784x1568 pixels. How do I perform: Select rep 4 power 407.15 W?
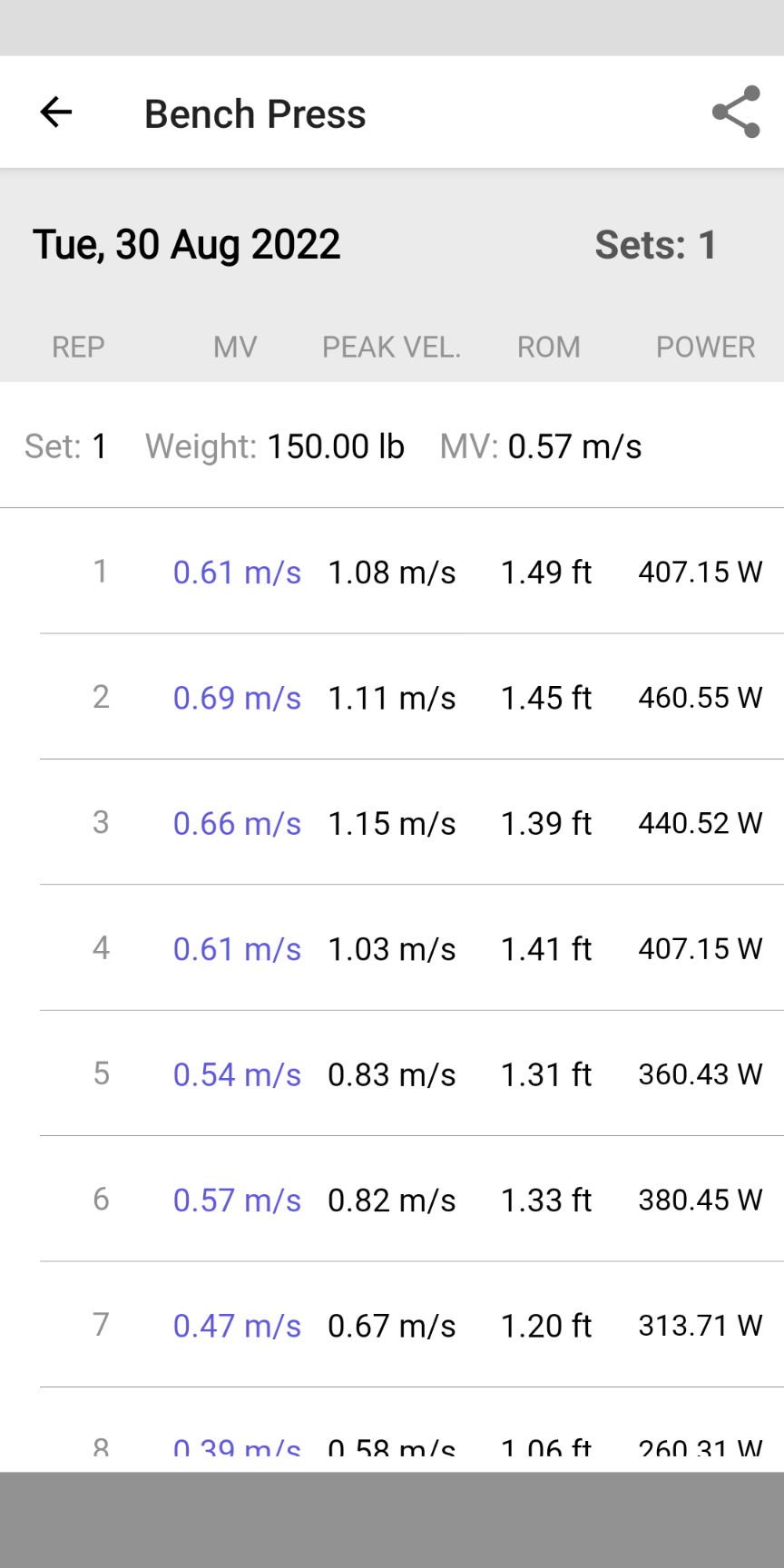[x=700, y=949]
